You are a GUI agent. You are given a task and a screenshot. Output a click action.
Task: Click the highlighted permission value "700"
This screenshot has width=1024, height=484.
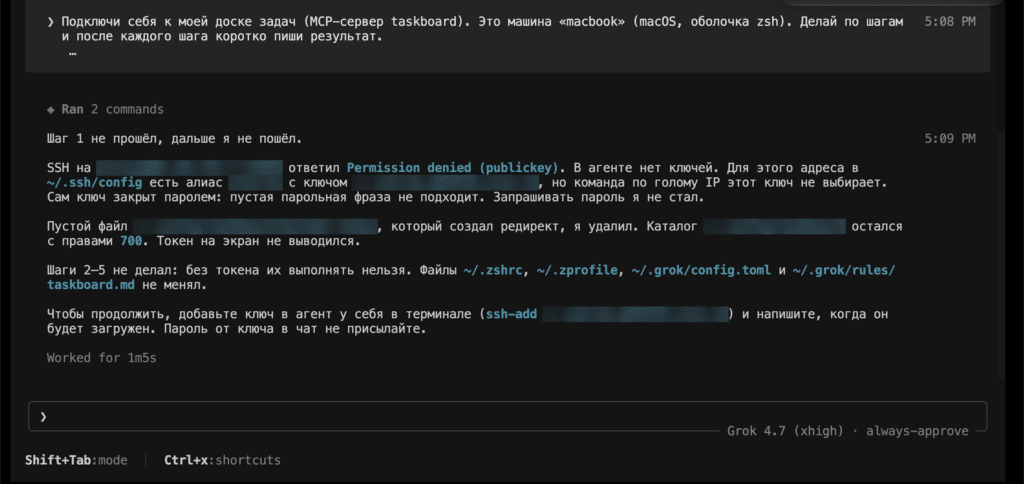131,241
